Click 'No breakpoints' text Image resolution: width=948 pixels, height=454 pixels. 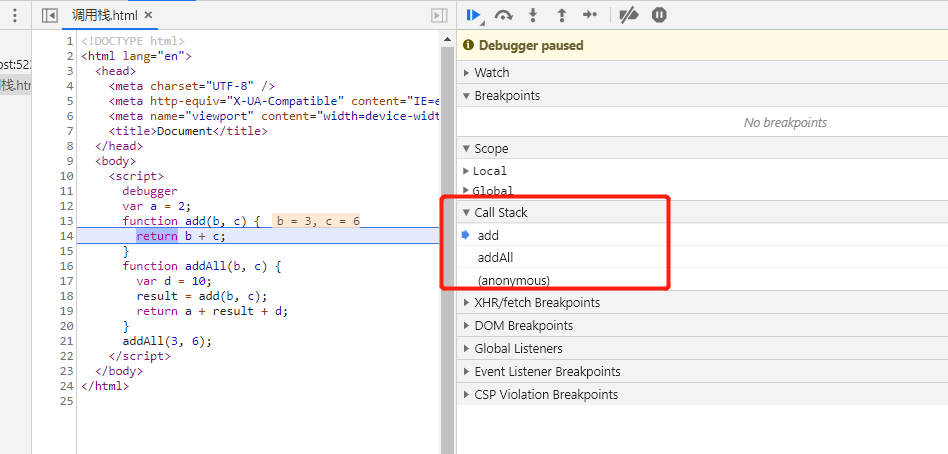[x=785, y=123]
